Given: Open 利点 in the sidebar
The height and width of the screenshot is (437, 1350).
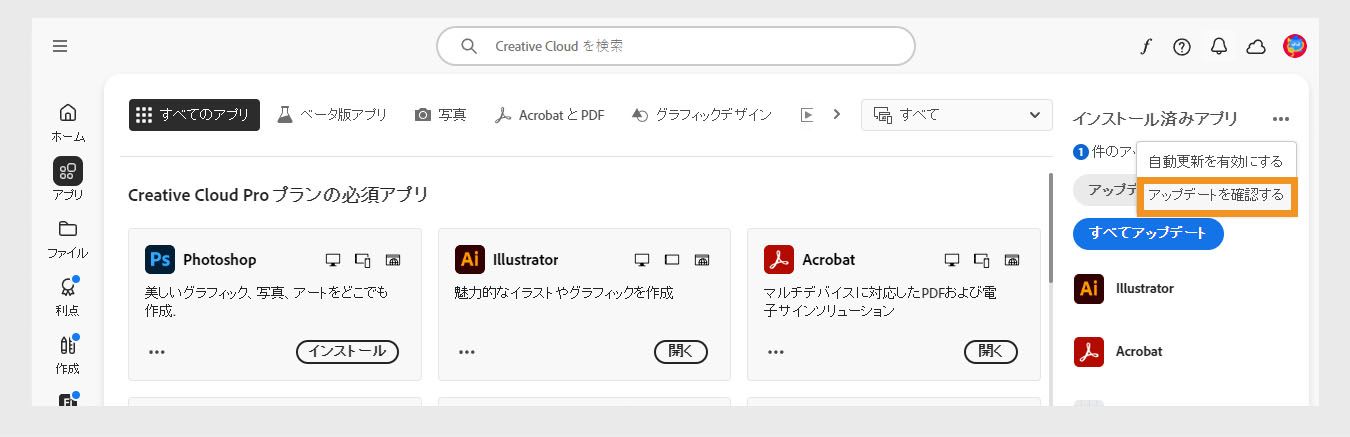Looking at the screenshot, I should [x=68, y=297].
